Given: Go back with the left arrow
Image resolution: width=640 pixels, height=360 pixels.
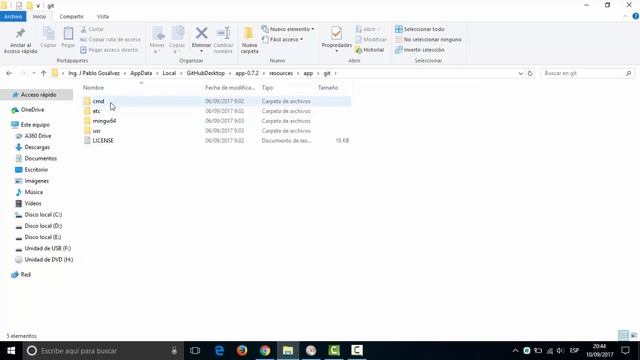Looking at the screenshot, I should coord(9,73).
